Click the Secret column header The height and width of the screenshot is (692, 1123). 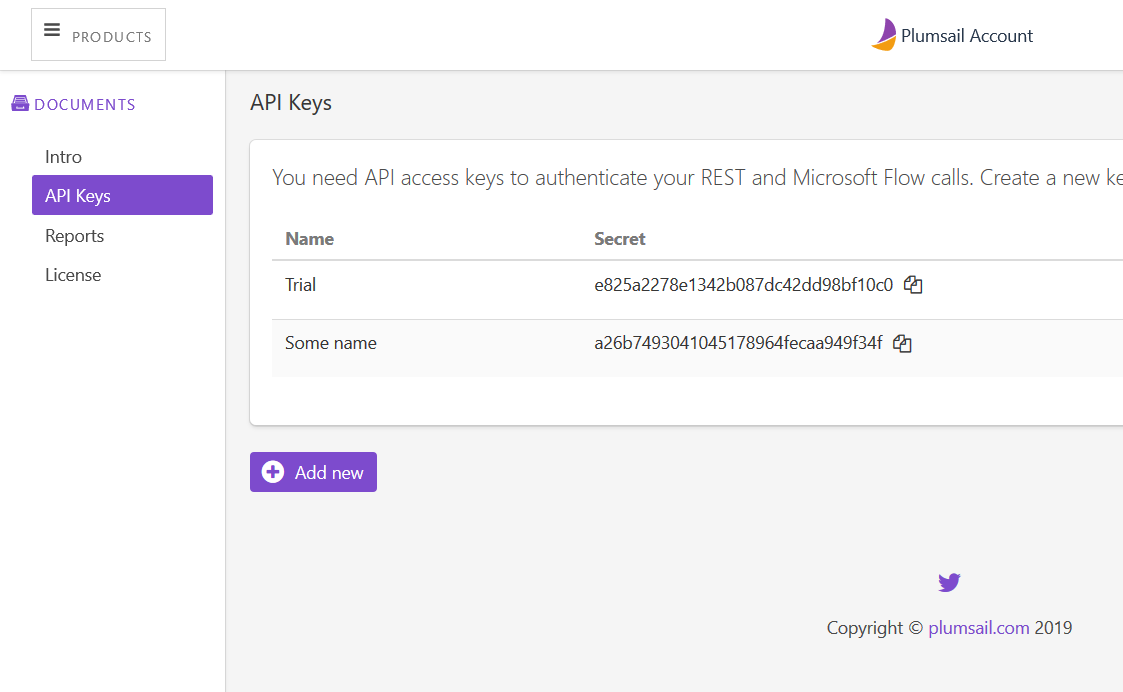620,239
